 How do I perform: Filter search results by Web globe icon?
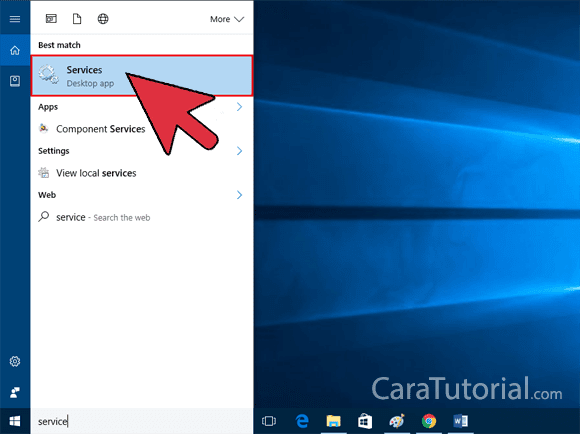tap(103, 18)
